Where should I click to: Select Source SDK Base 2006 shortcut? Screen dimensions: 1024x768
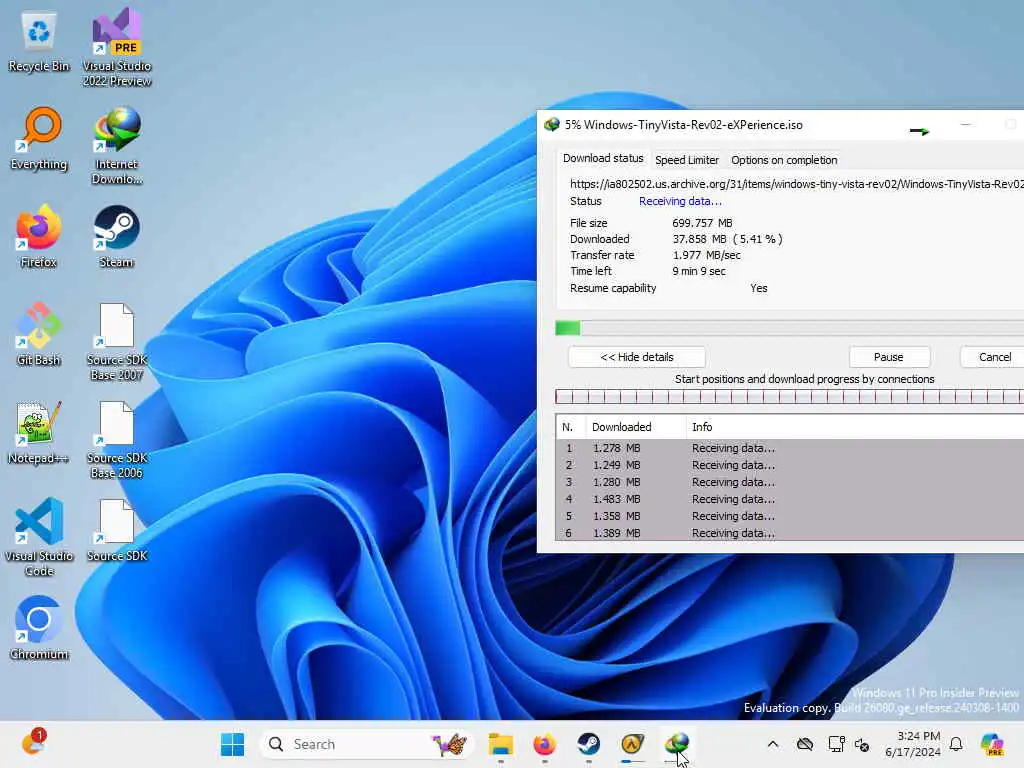117,440
